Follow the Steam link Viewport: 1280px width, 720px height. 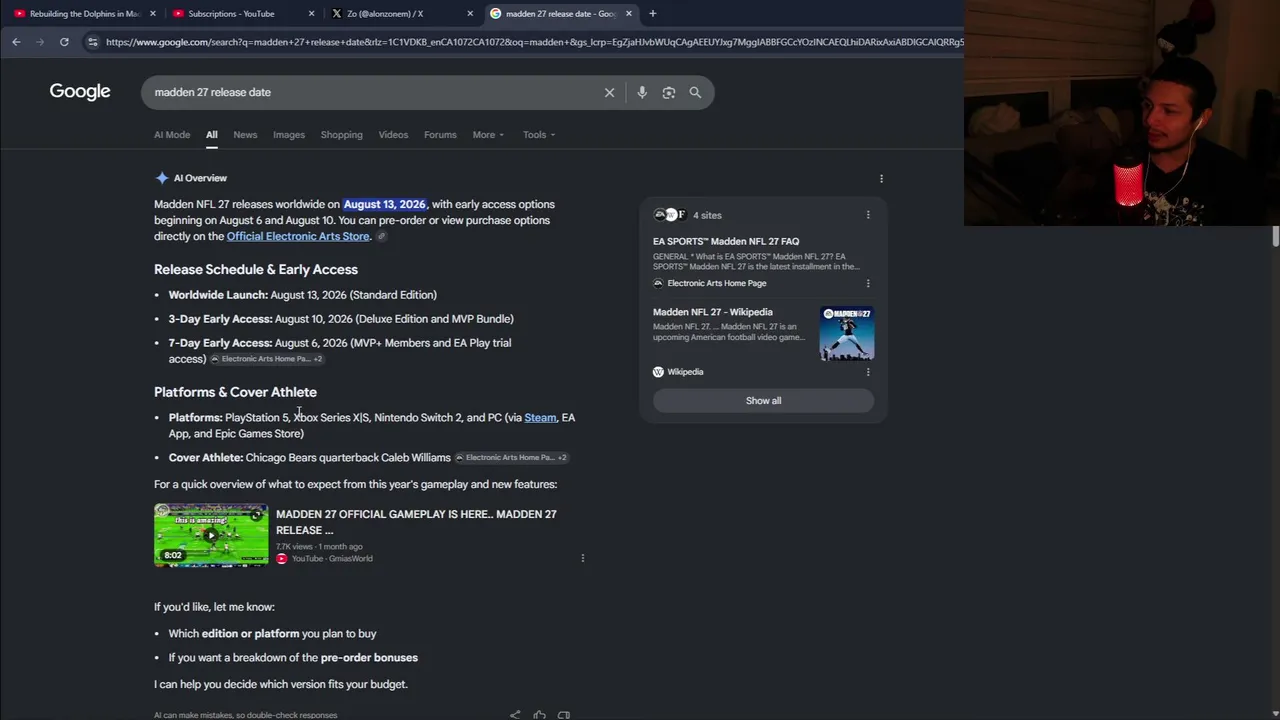pyautogui.click(x=540, y=418)
